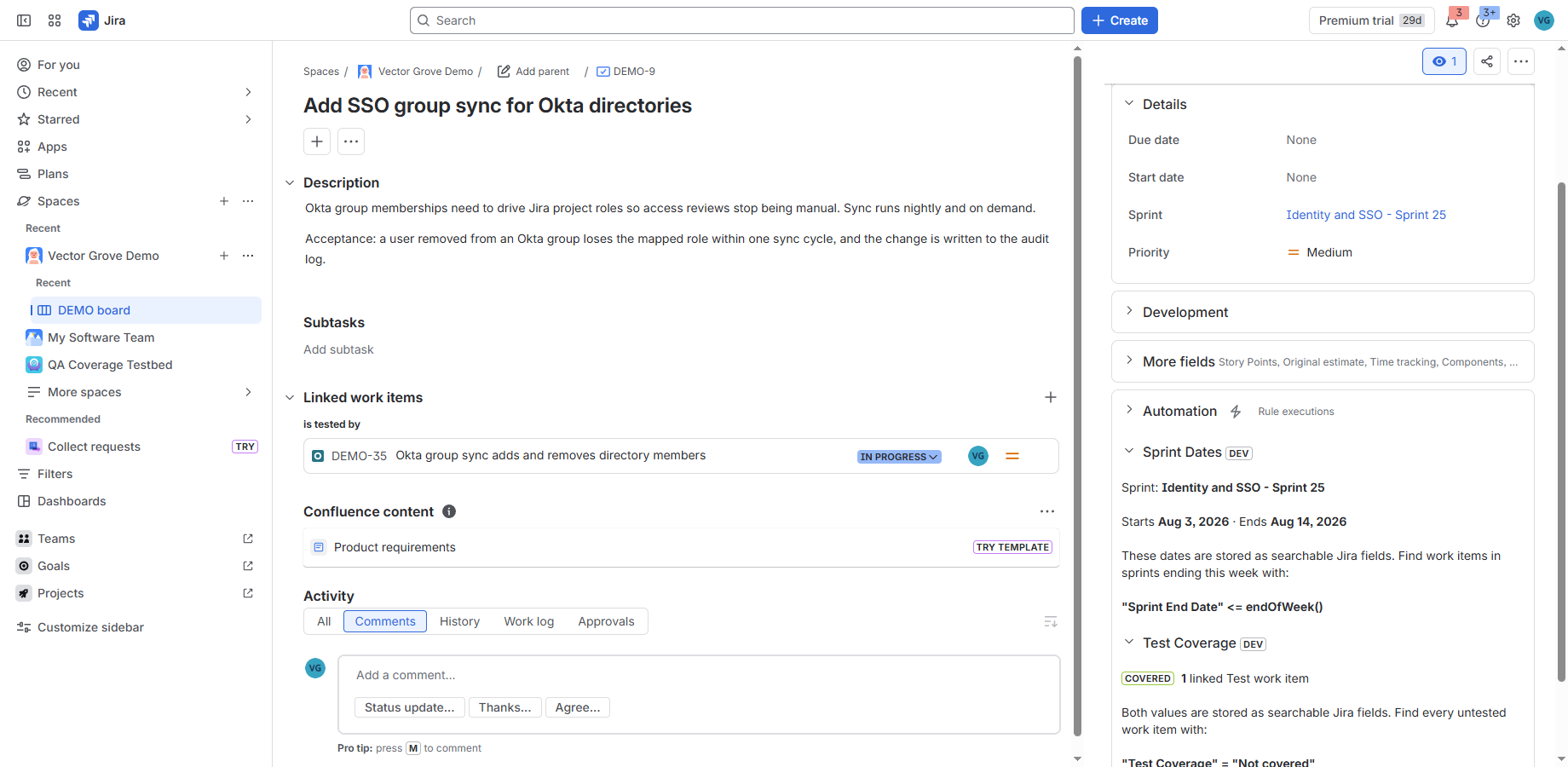This screenshot has width=1568, height=767.
Task: Open Identity and SSO - Sprint 25 link
Action: [1366, 215]
